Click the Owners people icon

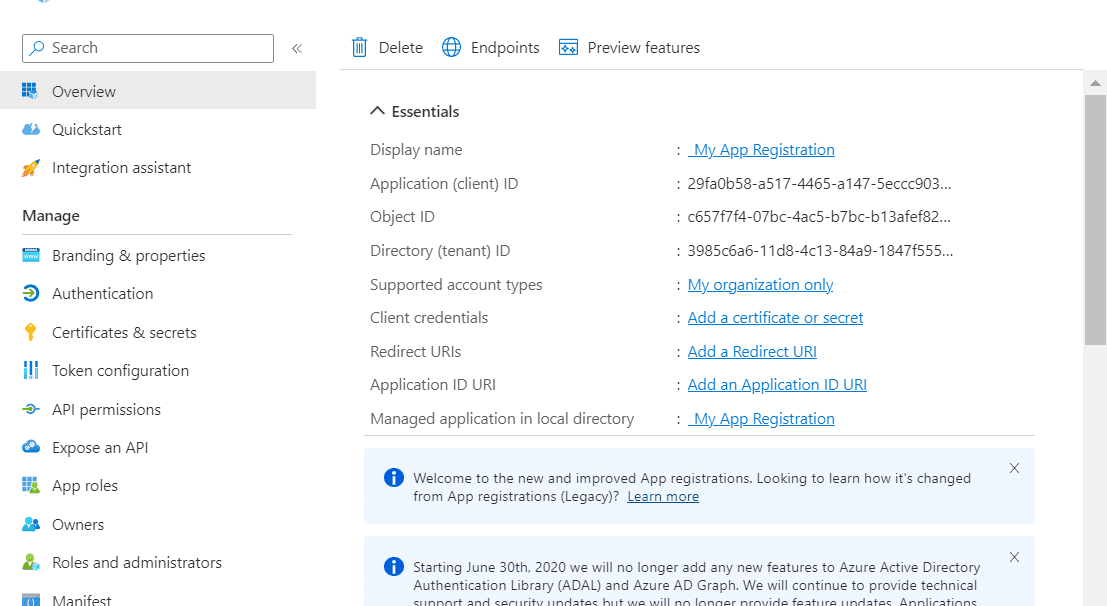coord(30,524)
